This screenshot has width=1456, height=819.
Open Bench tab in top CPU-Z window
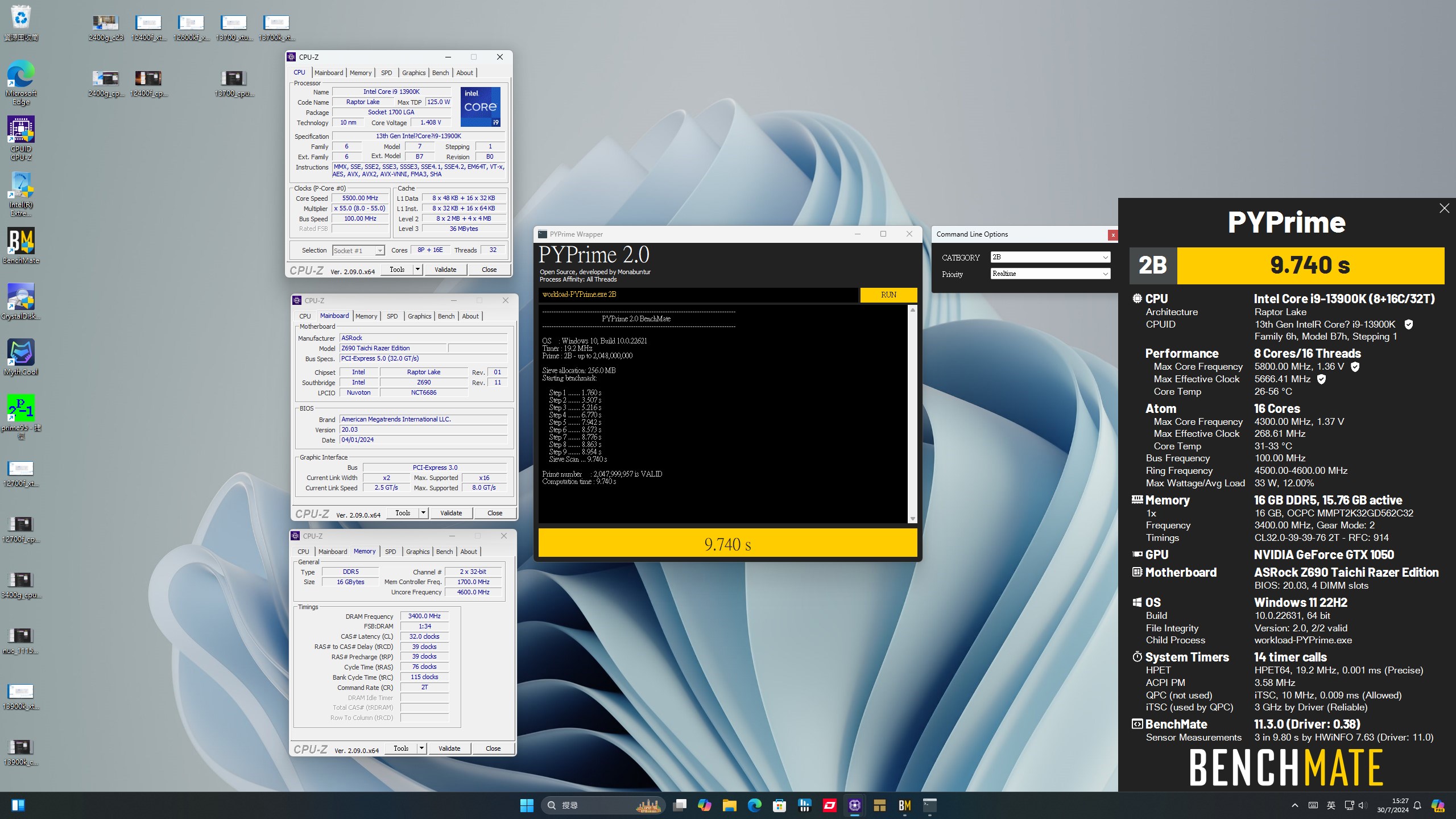click(440, 73)
